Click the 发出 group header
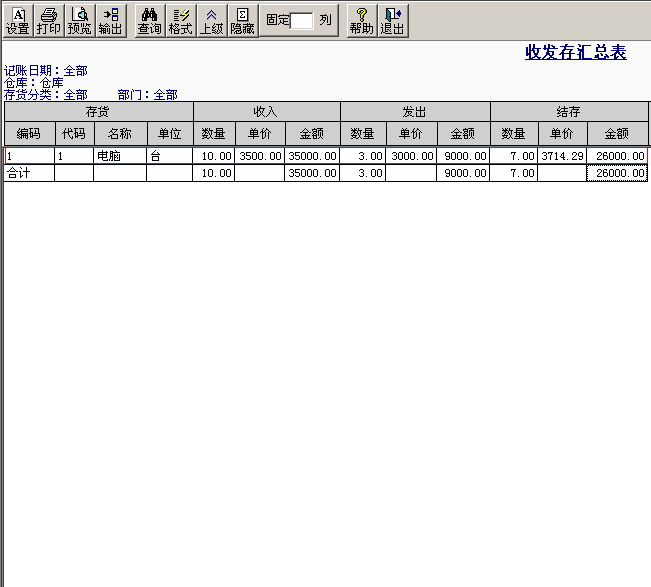 click(415, 112)
